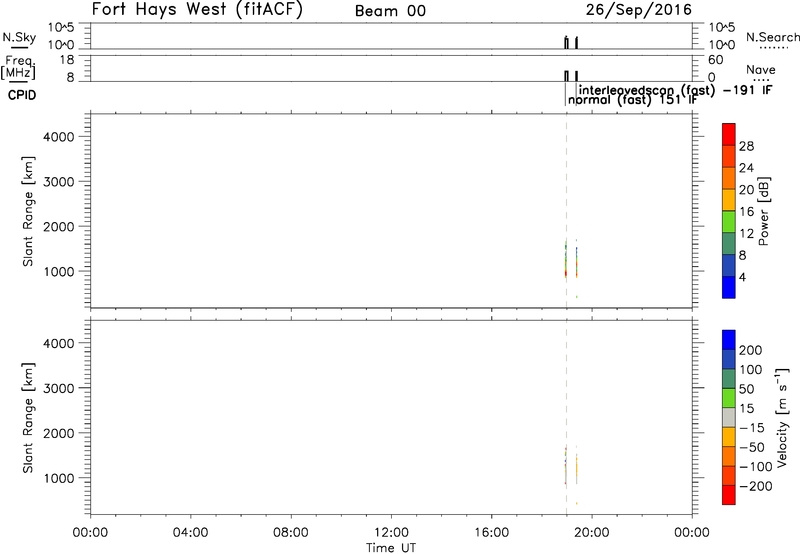Click the blue bottom of Power colorbar
This screenshot has height=554, width=800.
(x=729, y=287)
